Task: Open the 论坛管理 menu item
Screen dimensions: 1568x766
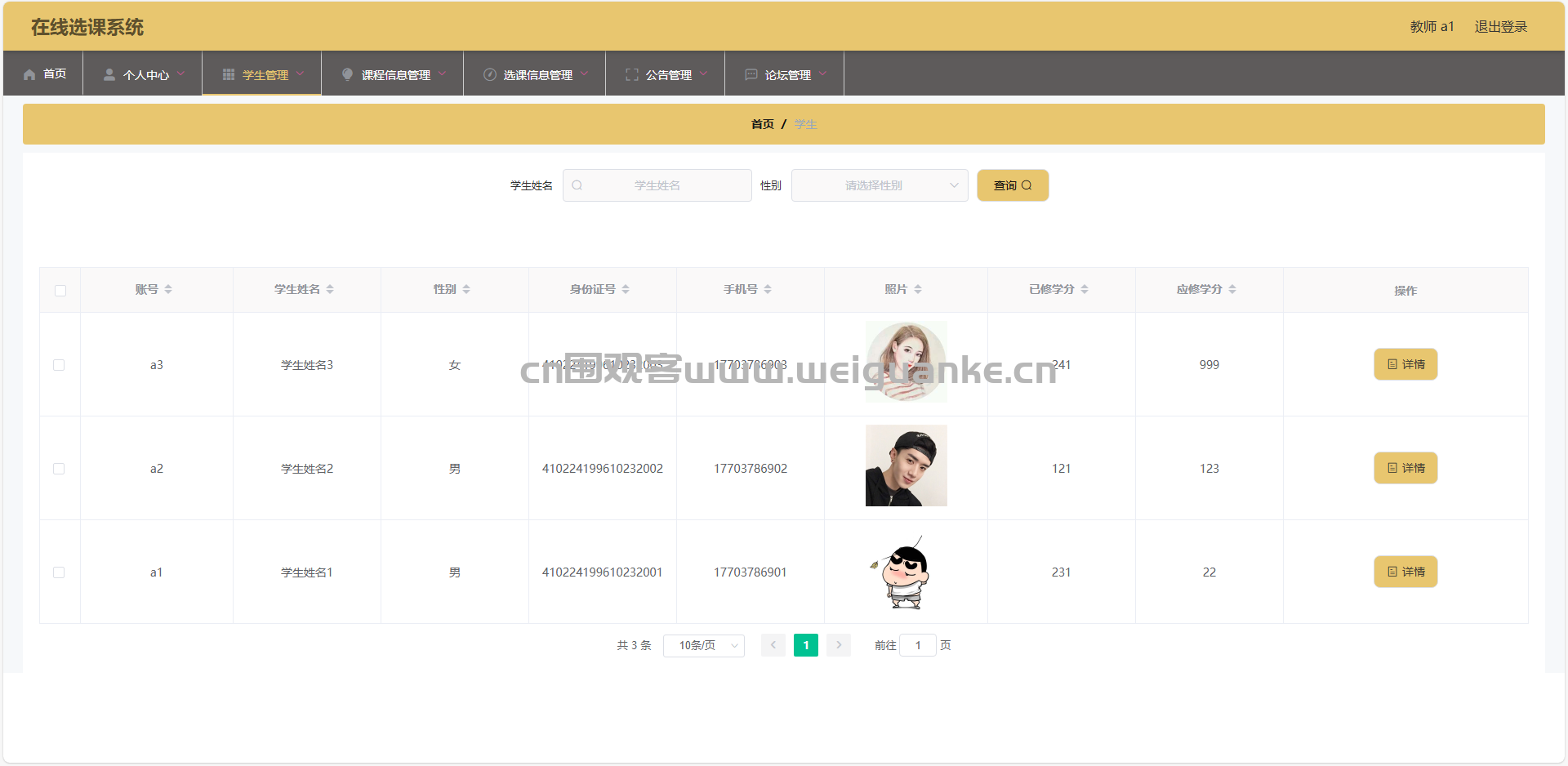Action: click(785, 74)
